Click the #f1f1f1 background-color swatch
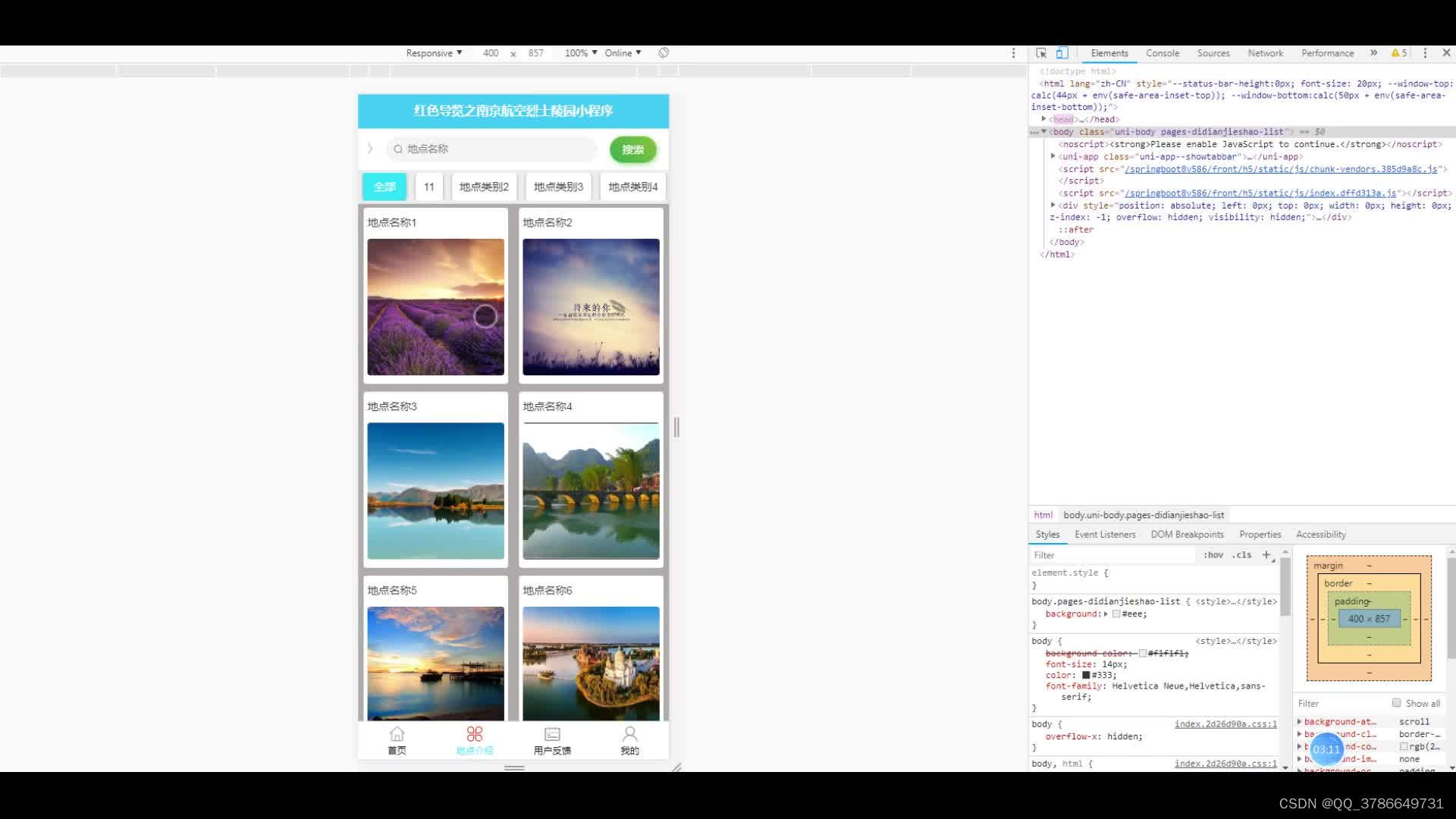This screenshot has width=1456, height=819. click(x=1143, y=653)
